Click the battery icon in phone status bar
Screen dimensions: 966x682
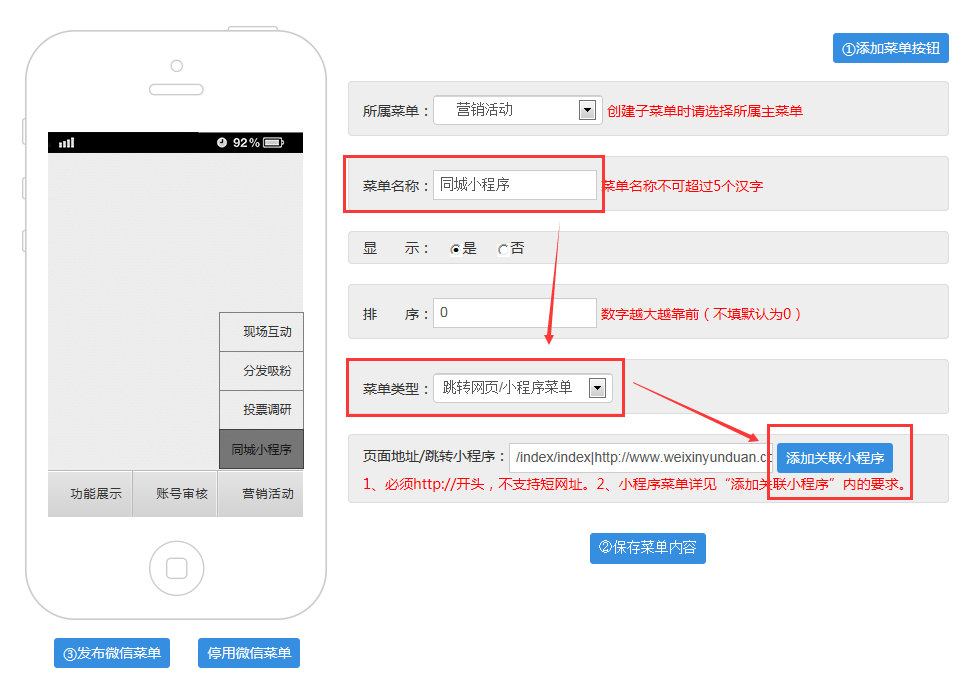pos(274,143)
